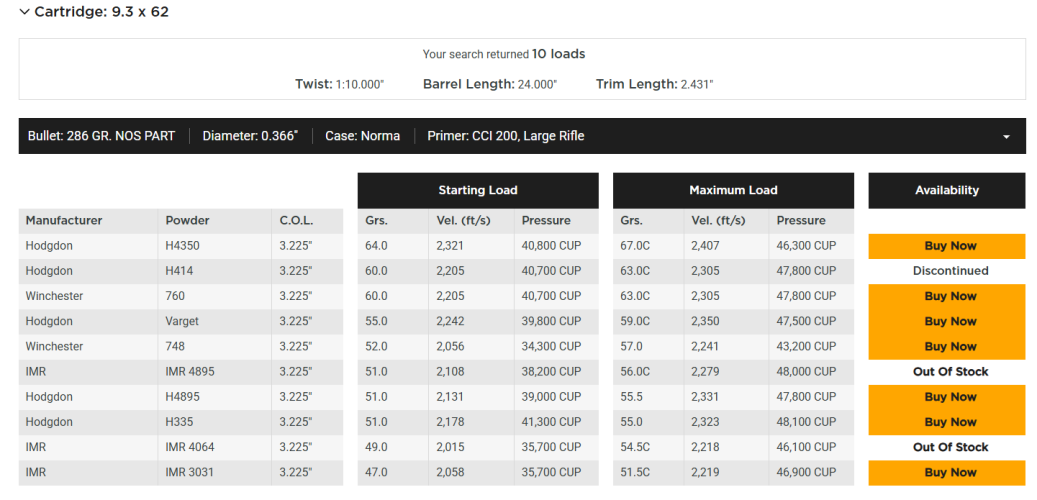Click Diameter: 0.366" label

(250, 137)
